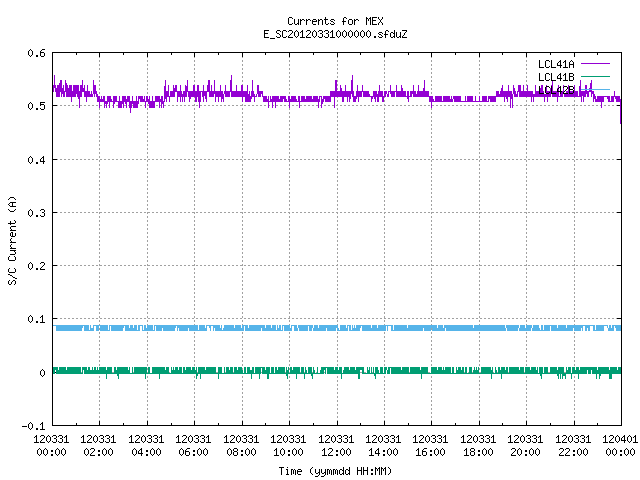Viewport: 640px width, 480px height.
Task: Click the 120331 08:00 time tick label
Action: click(241, 446)
